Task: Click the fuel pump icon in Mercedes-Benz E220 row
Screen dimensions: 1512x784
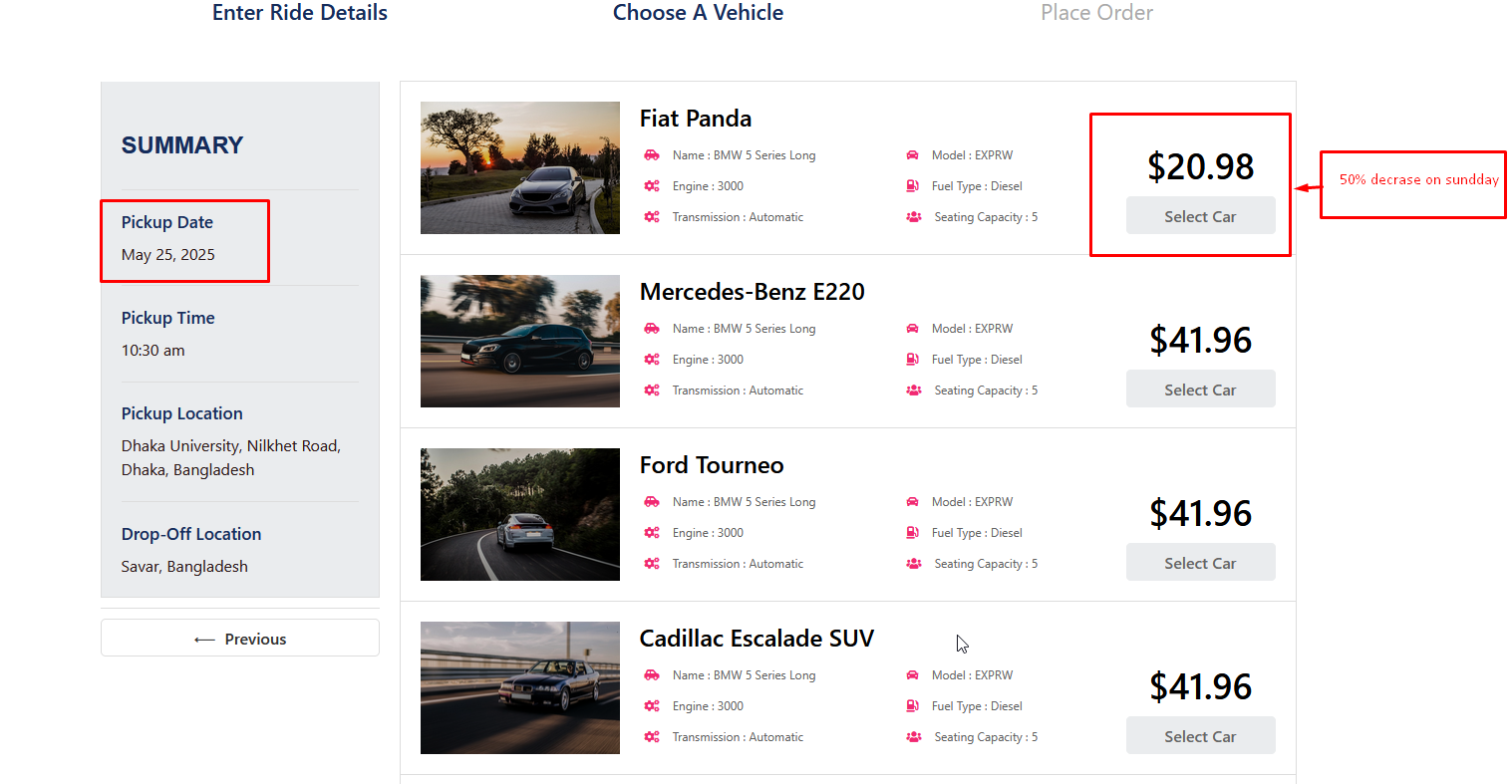Action: point(912,360)
